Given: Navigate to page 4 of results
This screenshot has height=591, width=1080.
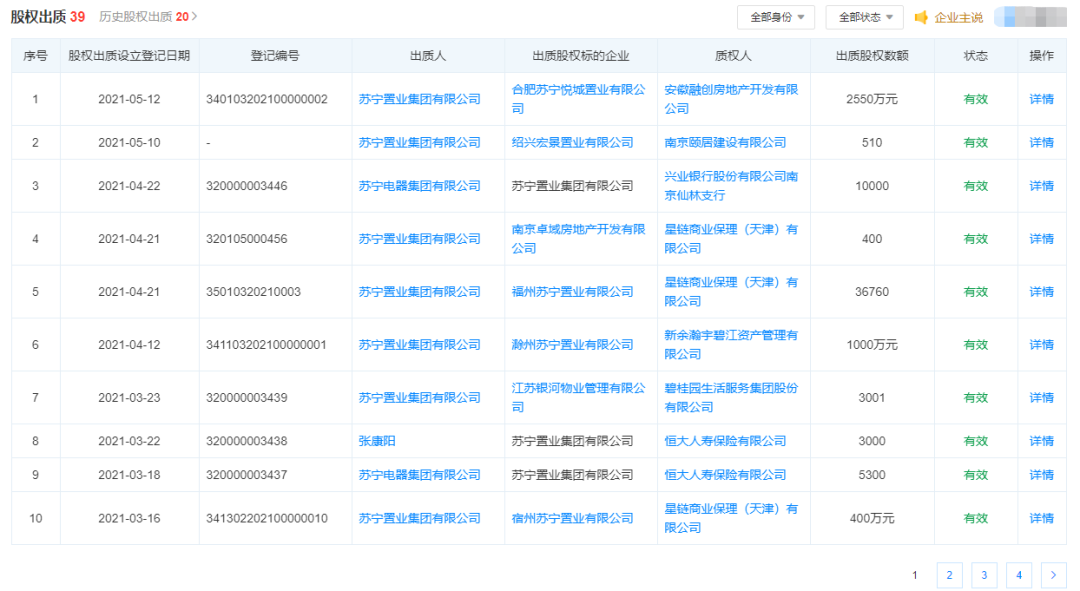Looking at the screenshot, I should click(1018, 575).
